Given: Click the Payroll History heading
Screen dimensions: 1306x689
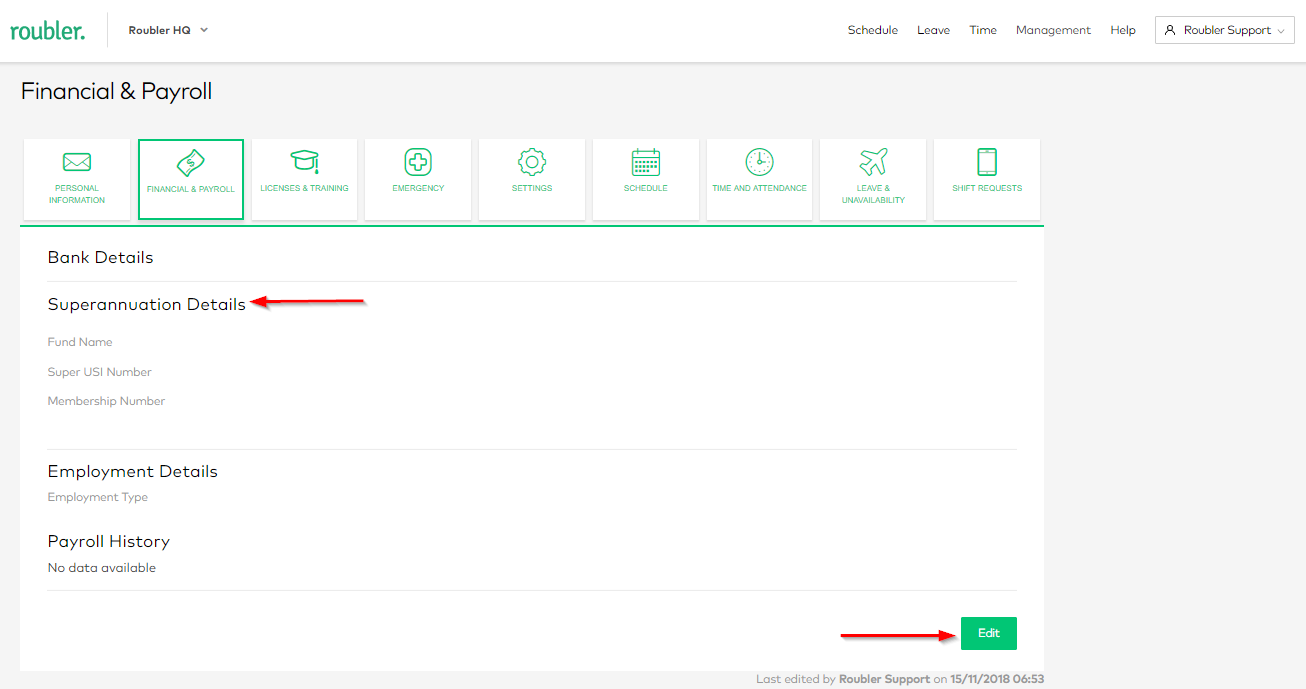Looking at the screenshot, I should [x=109, y=541].
